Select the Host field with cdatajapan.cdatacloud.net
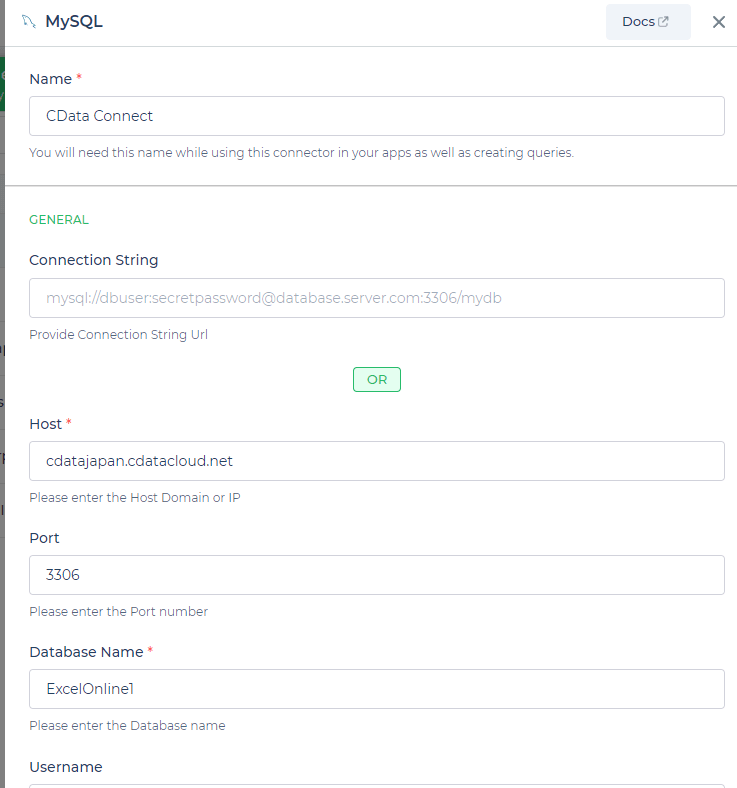 point(376,461)
